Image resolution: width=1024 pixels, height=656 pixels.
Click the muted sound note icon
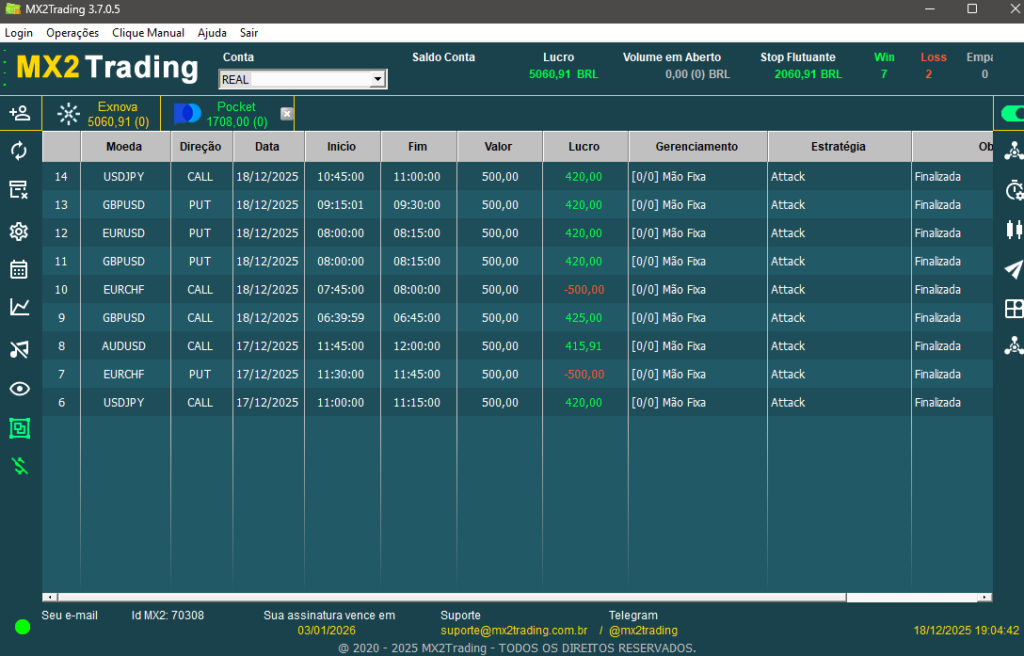point(19,349)
